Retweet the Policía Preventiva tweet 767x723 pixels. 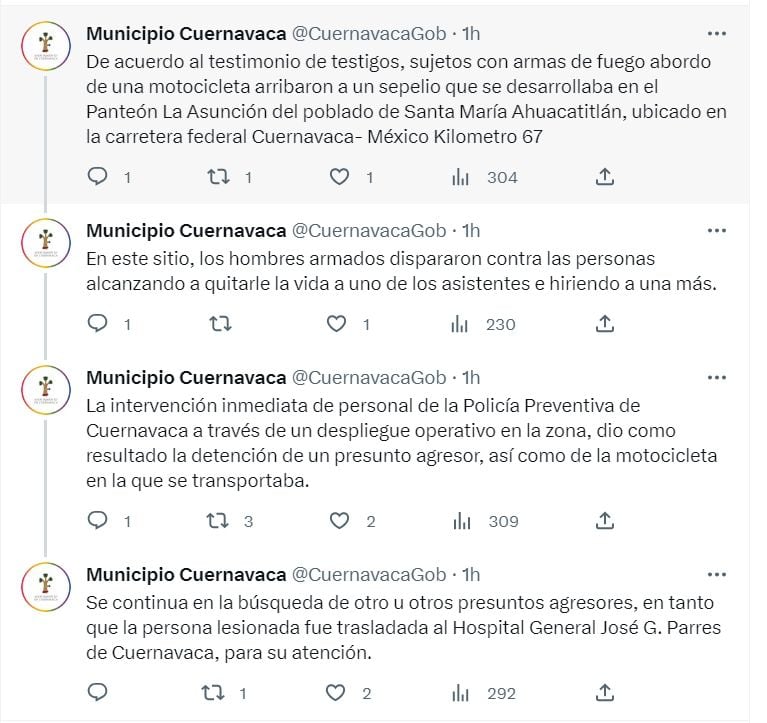pos(218,521)
